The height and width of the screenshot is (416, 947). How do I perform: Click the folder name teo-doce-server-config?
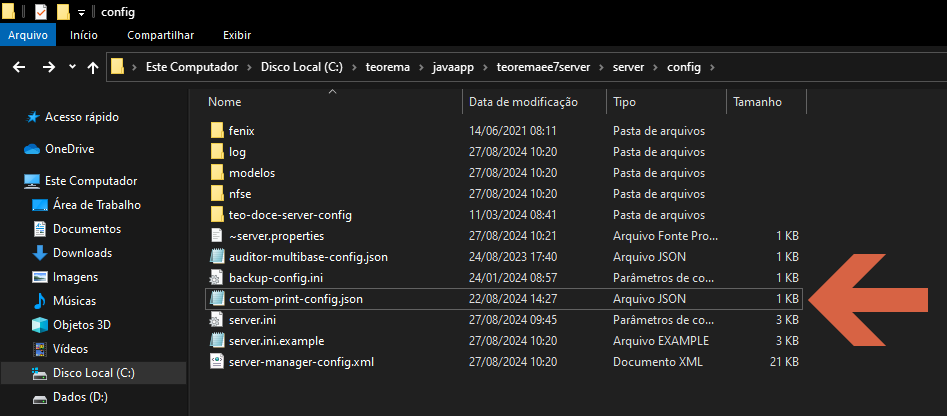click(291, 214)
